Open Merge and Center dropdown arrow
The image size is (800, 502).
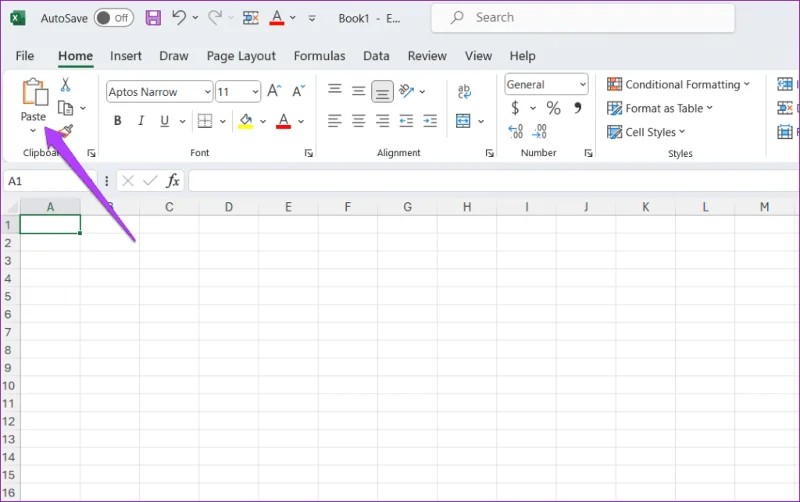click(x=481, y=121)
